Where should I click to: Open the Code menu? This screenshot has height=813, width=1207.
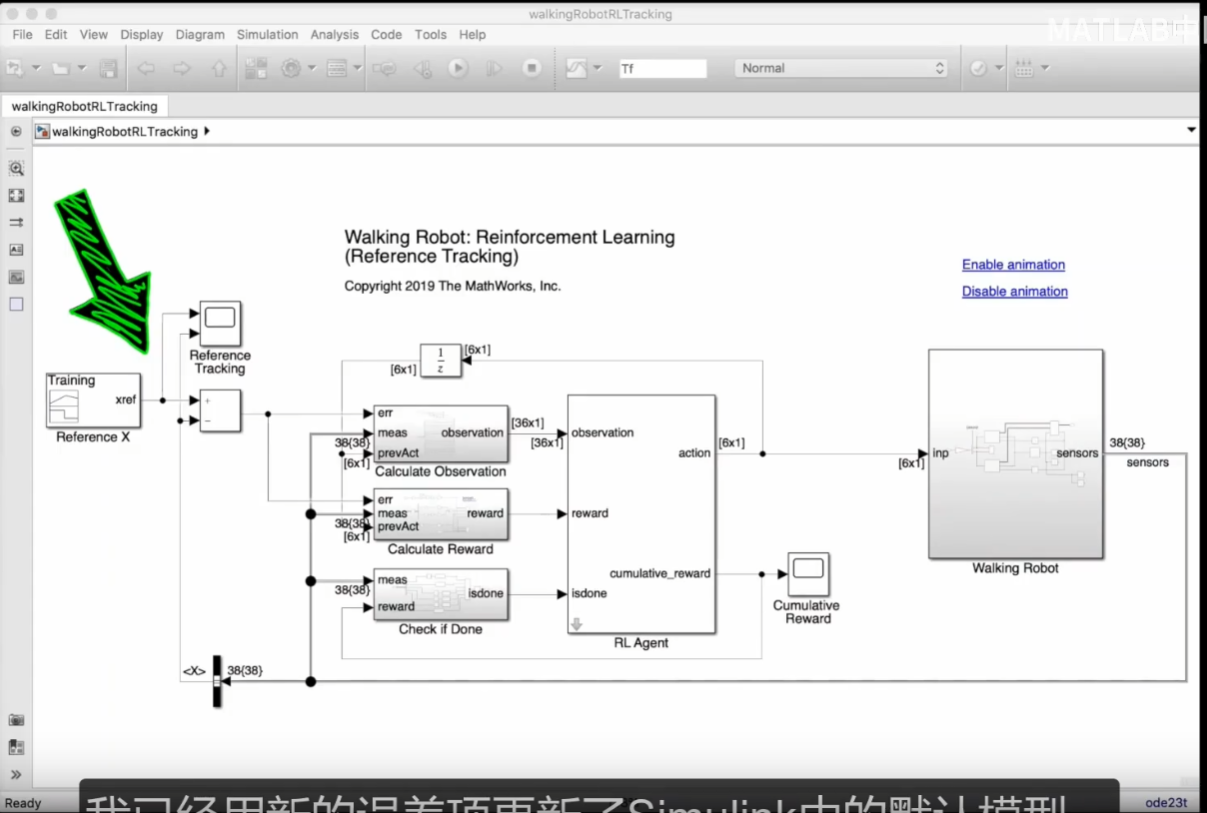click(386, 34)
